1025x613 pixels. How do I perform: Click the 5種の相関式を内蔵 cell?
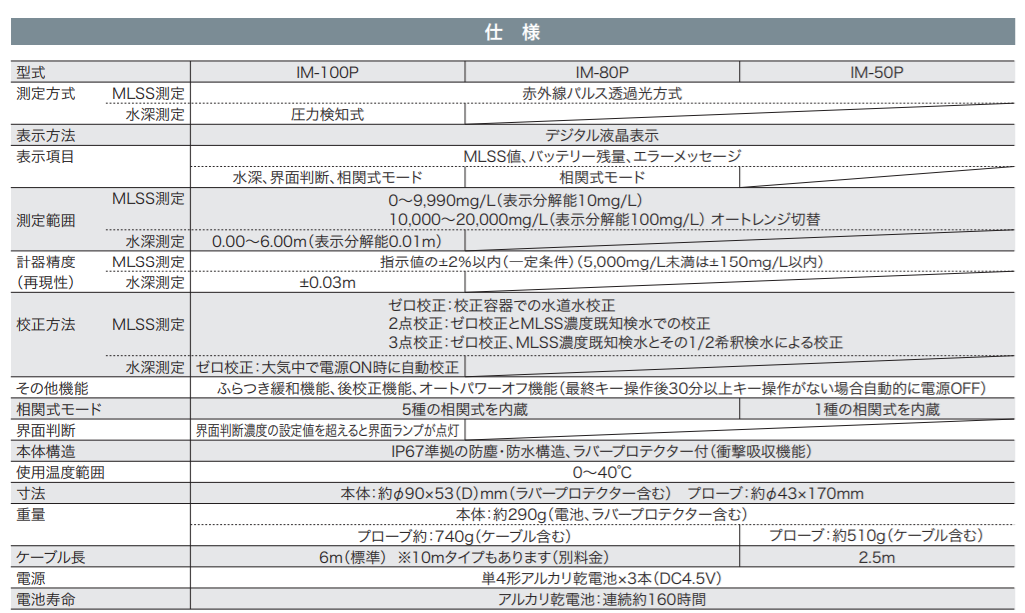464,409
